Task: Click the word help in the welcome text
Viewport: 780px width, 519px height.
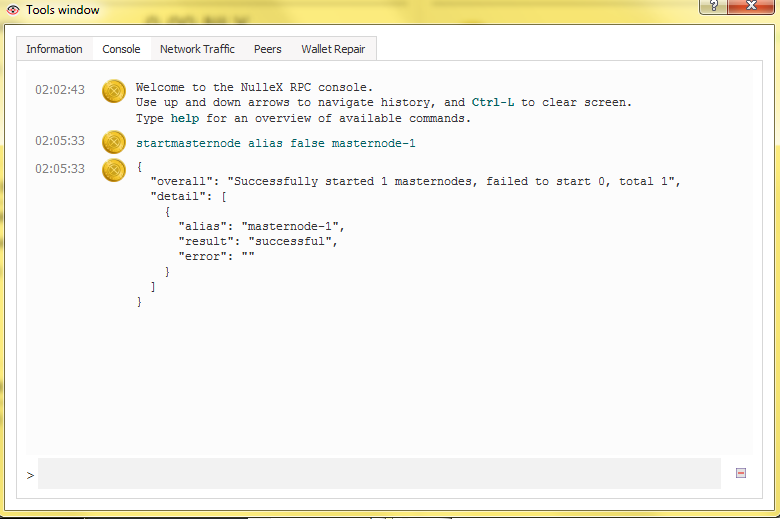Action: point(185,118)
